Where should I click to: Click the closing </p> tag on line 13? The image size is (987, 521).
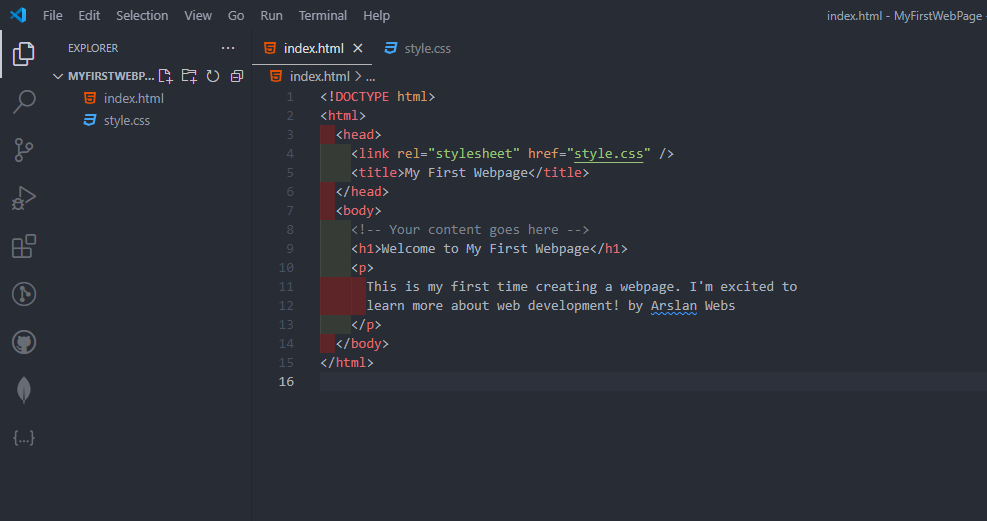coord(366,325)
